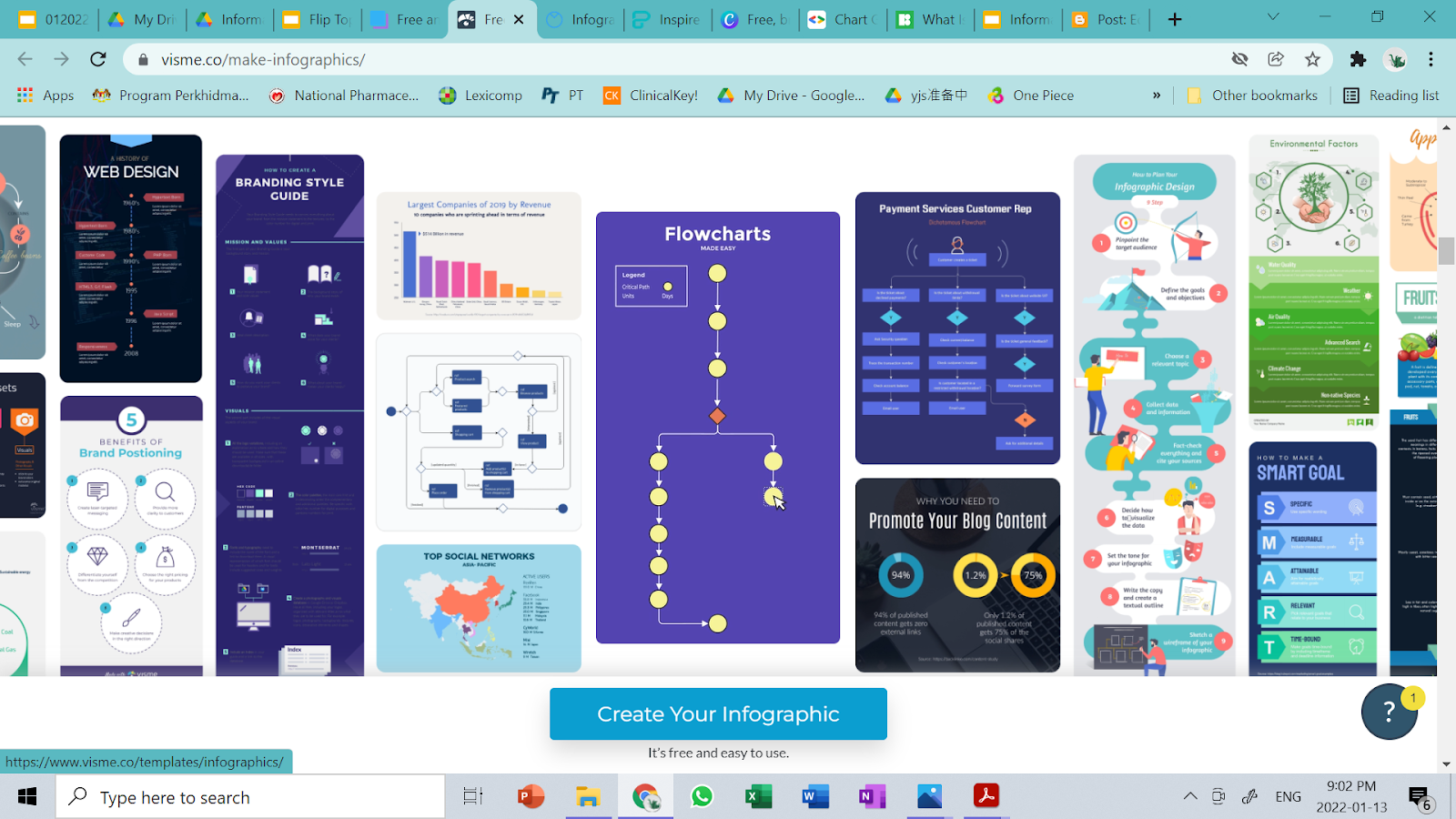
Task: Open a new browser tab
Action: point(1175,19)
